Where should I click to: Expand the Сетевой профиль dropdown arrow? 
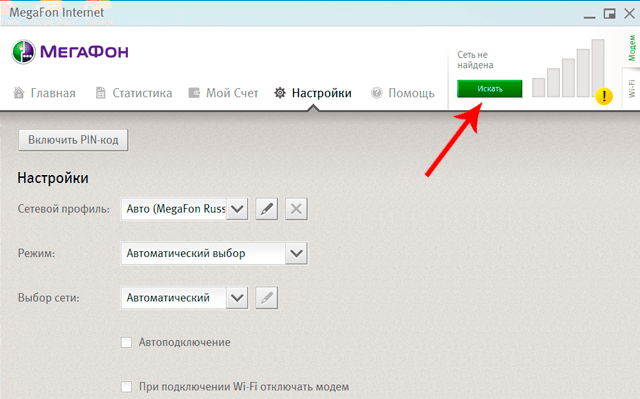pos(237,209)
